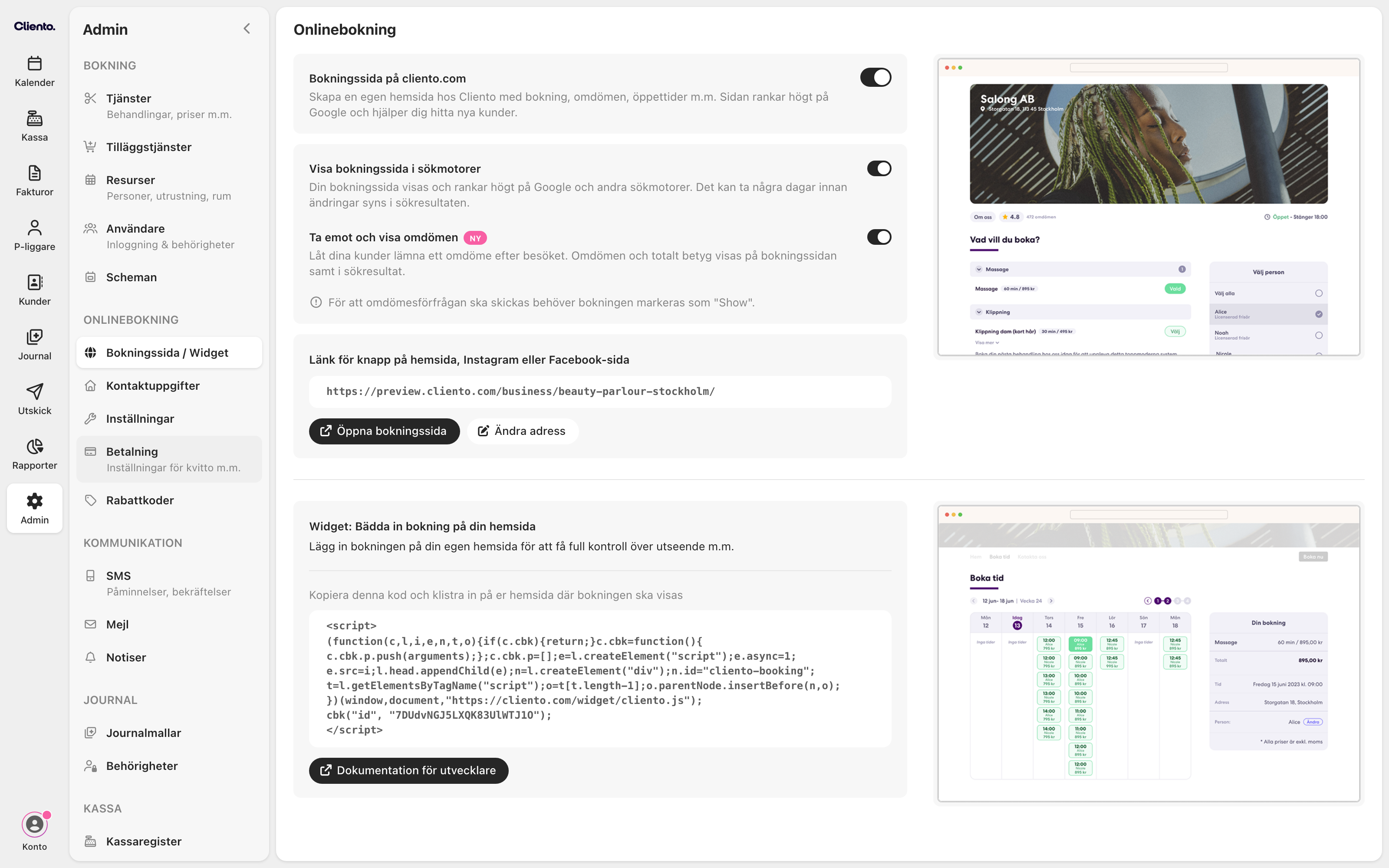
Task: Open the P-liggare person icon
Action: [x=34, y=227]
